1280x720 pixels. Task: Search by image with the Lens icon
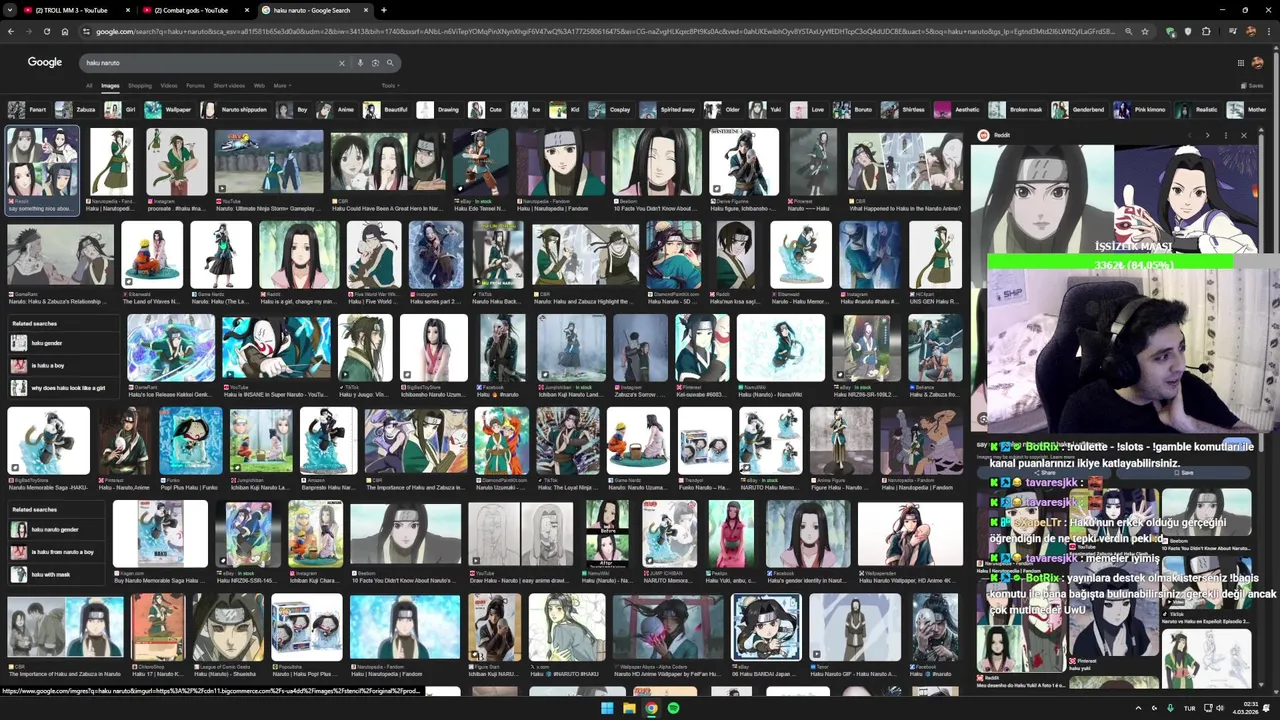pos(375,63)
